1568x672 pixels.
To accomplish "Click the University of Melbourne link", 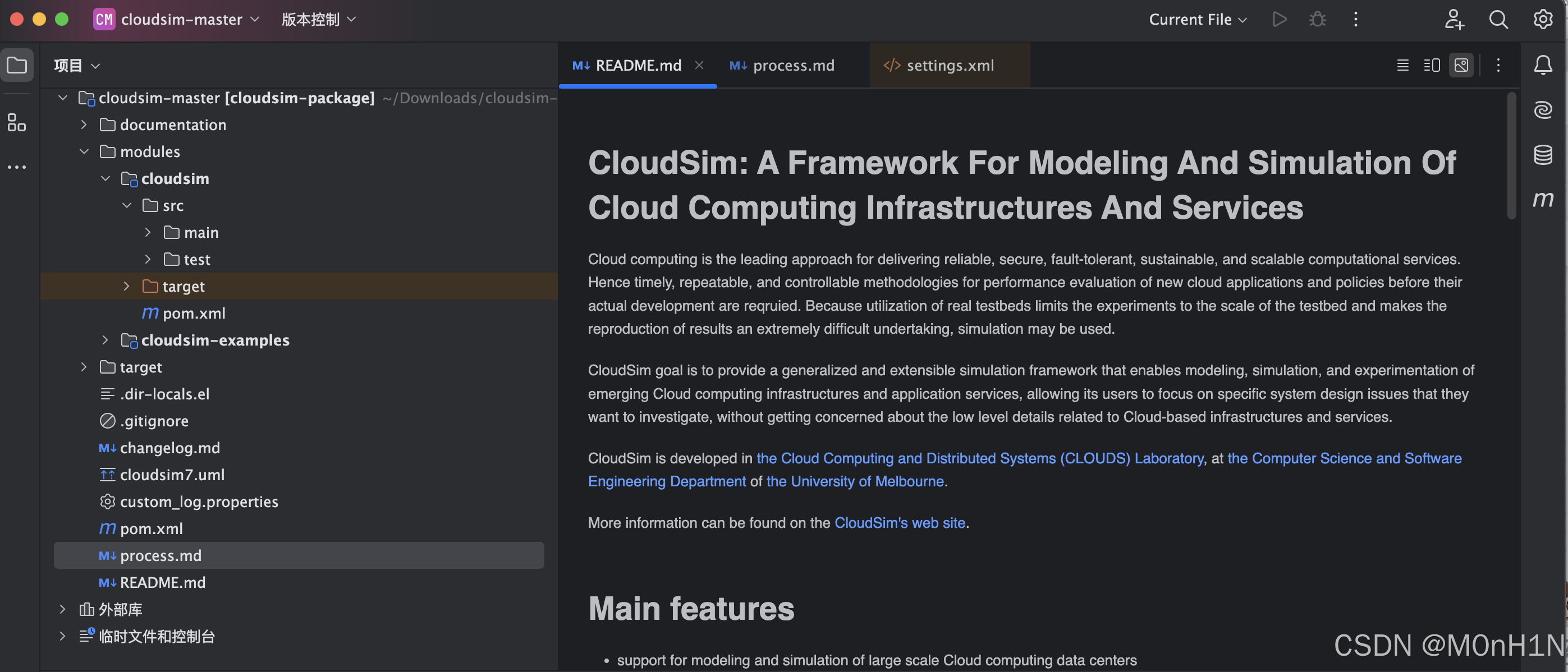I will point(855,482).
